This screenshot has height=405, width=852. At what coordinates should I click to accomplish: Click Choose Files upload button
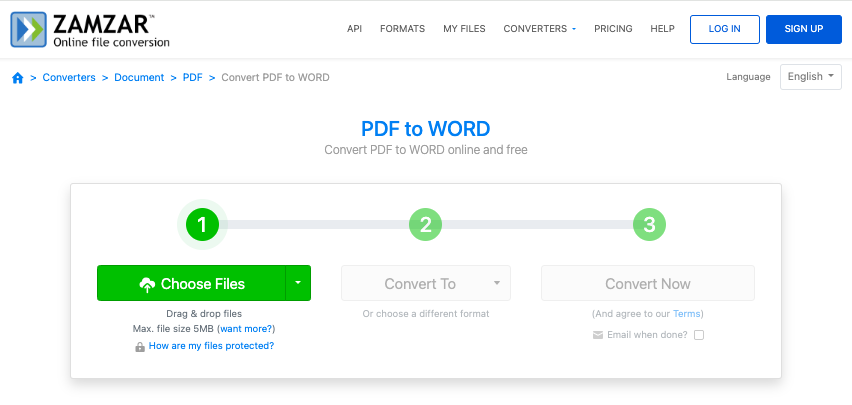click(191, 283)
